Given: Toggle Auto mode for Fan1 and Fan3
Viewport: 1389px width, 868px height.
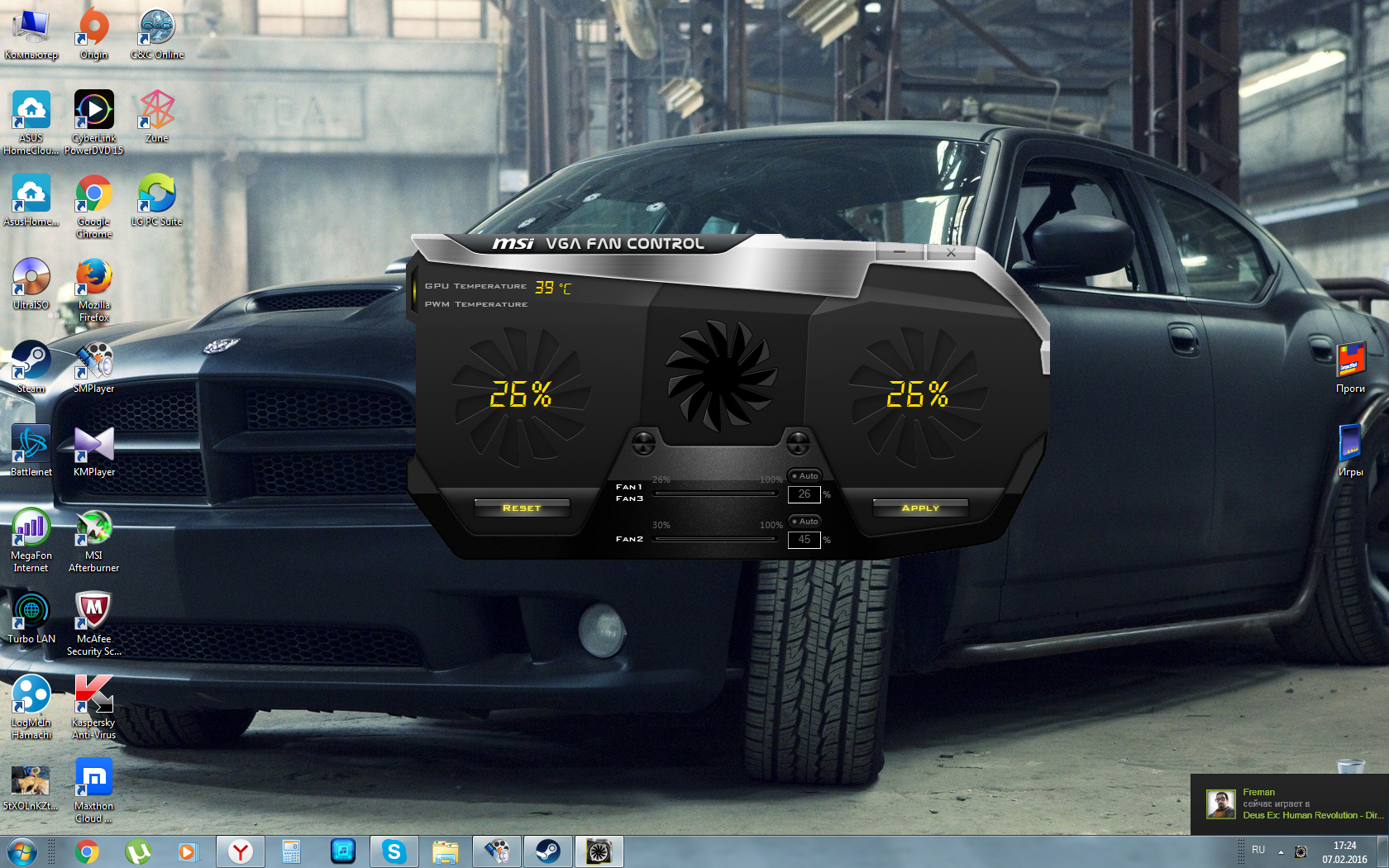Looking at the screenshot, I should pyautogui.click(x=804, y=476).
